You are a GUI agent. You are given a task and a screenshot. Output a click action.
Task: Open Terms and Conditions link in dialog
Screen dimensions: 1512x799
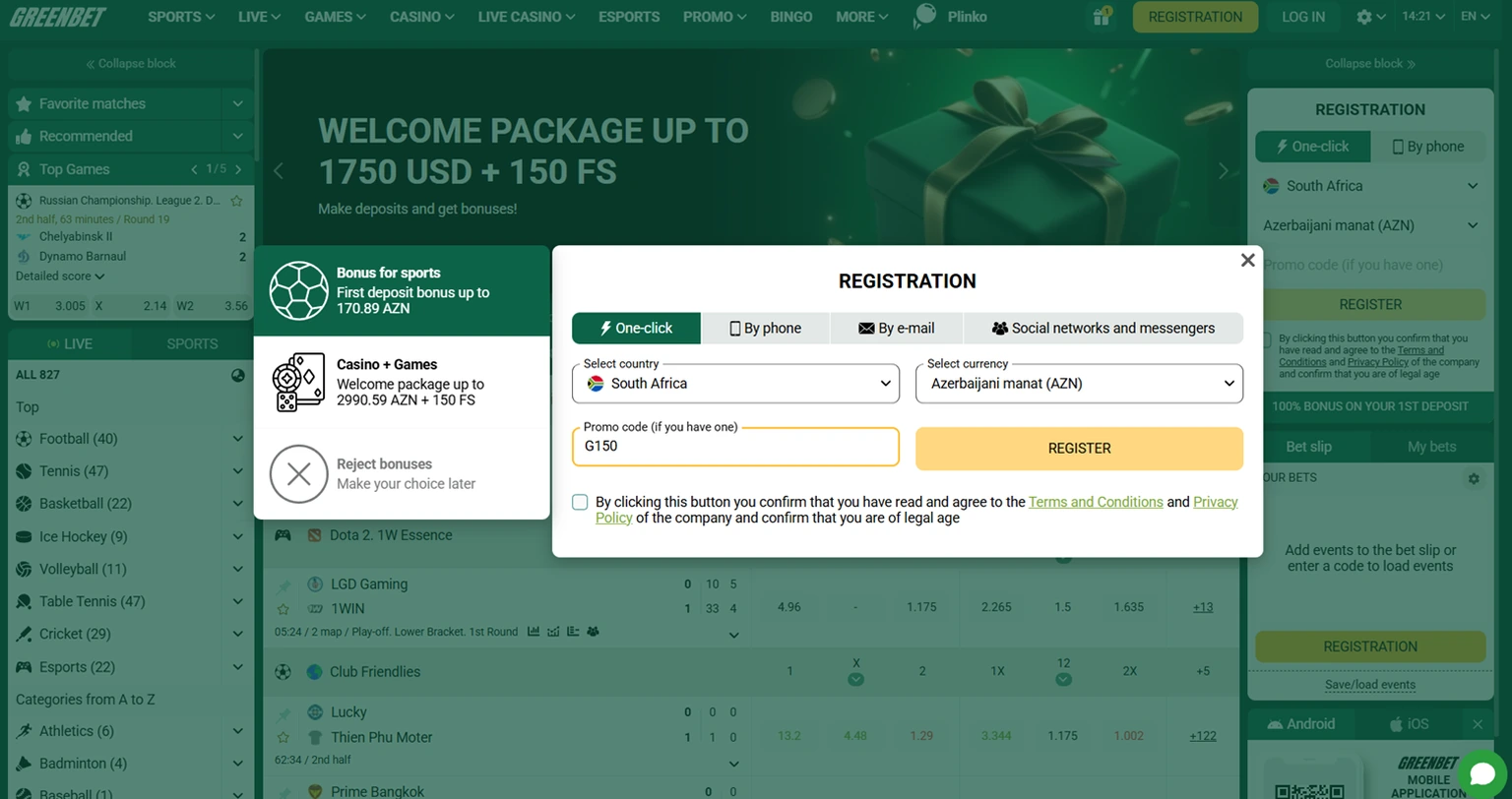click(1096, 502)
